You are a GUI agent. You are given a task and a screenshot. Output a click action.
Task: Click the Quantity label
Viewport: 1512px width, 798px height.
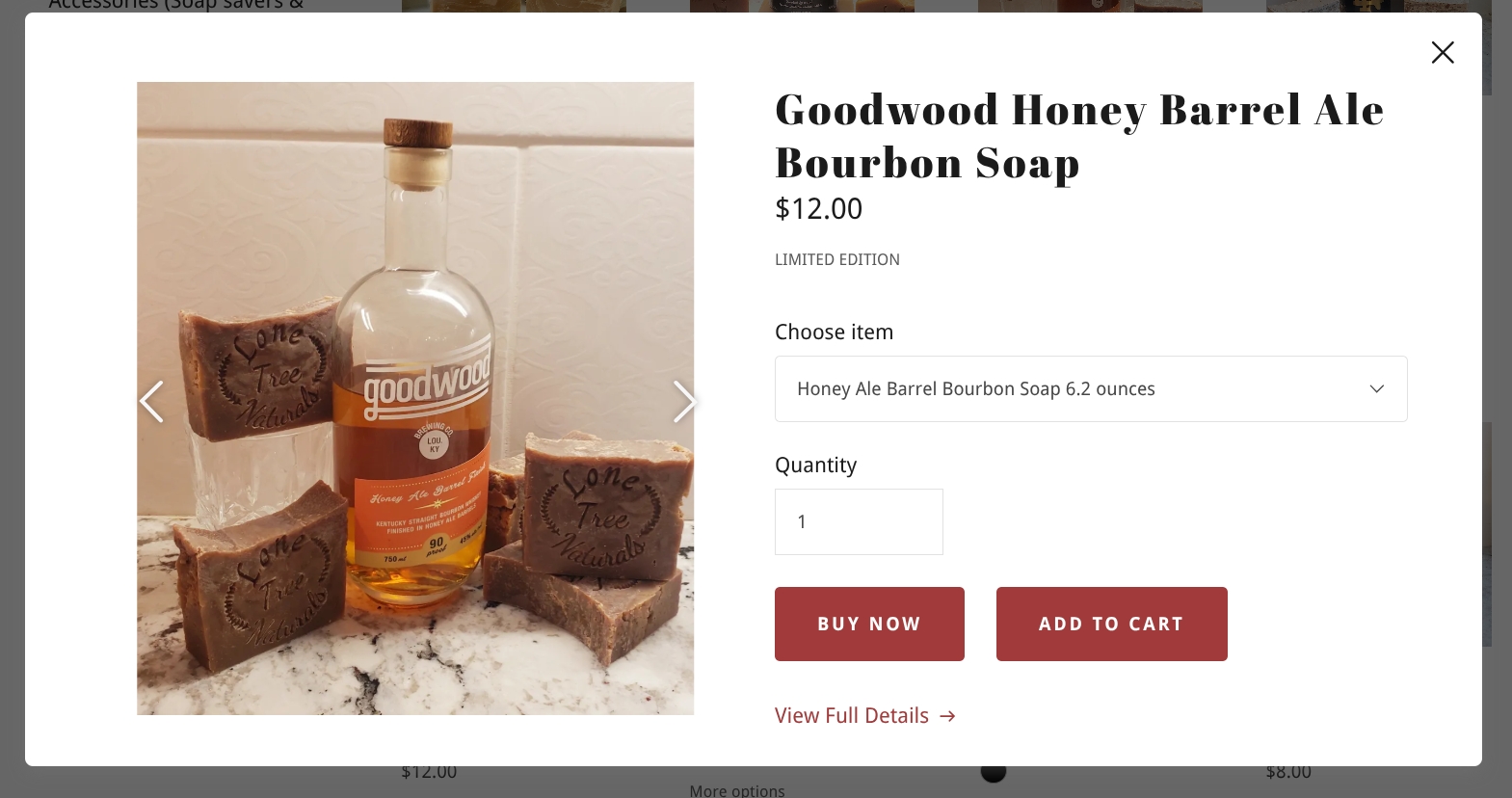816,465
